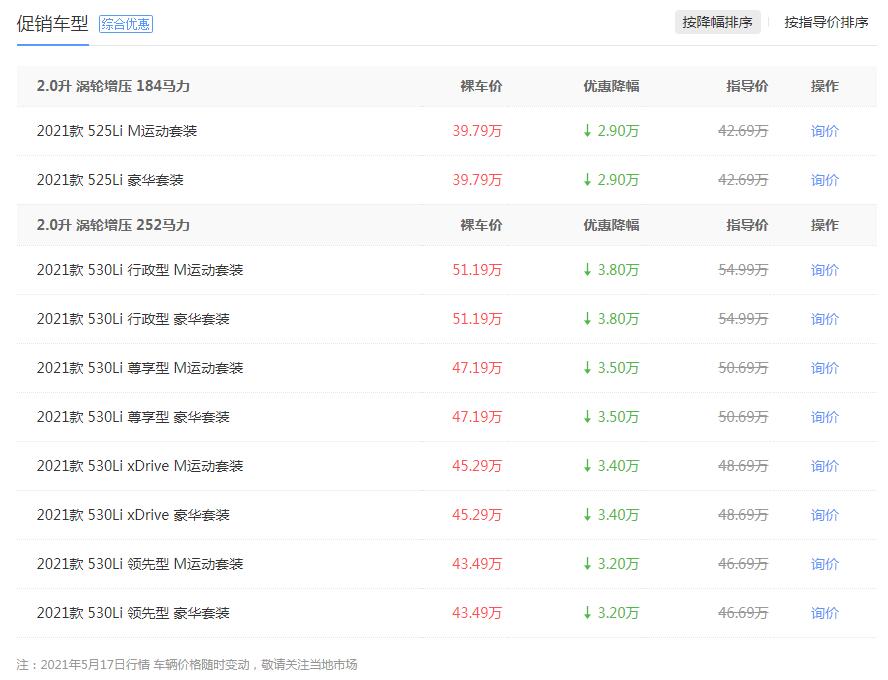Viewport: 888px width, 680px height.
Task: Click model name 2021款 525Li 豪华套装
Action: (110, 180)
